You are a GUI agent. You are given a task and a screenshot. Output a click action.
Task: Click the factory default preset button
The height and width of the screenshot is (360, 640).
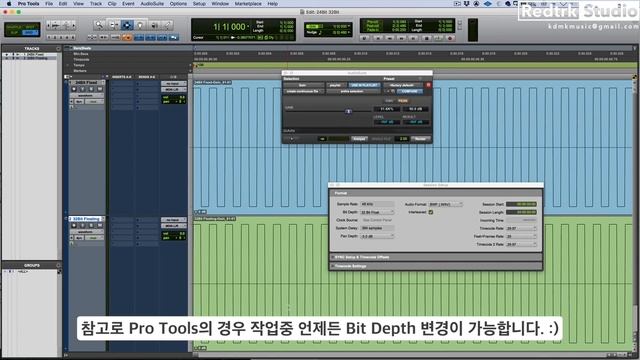tap(402, 85)
